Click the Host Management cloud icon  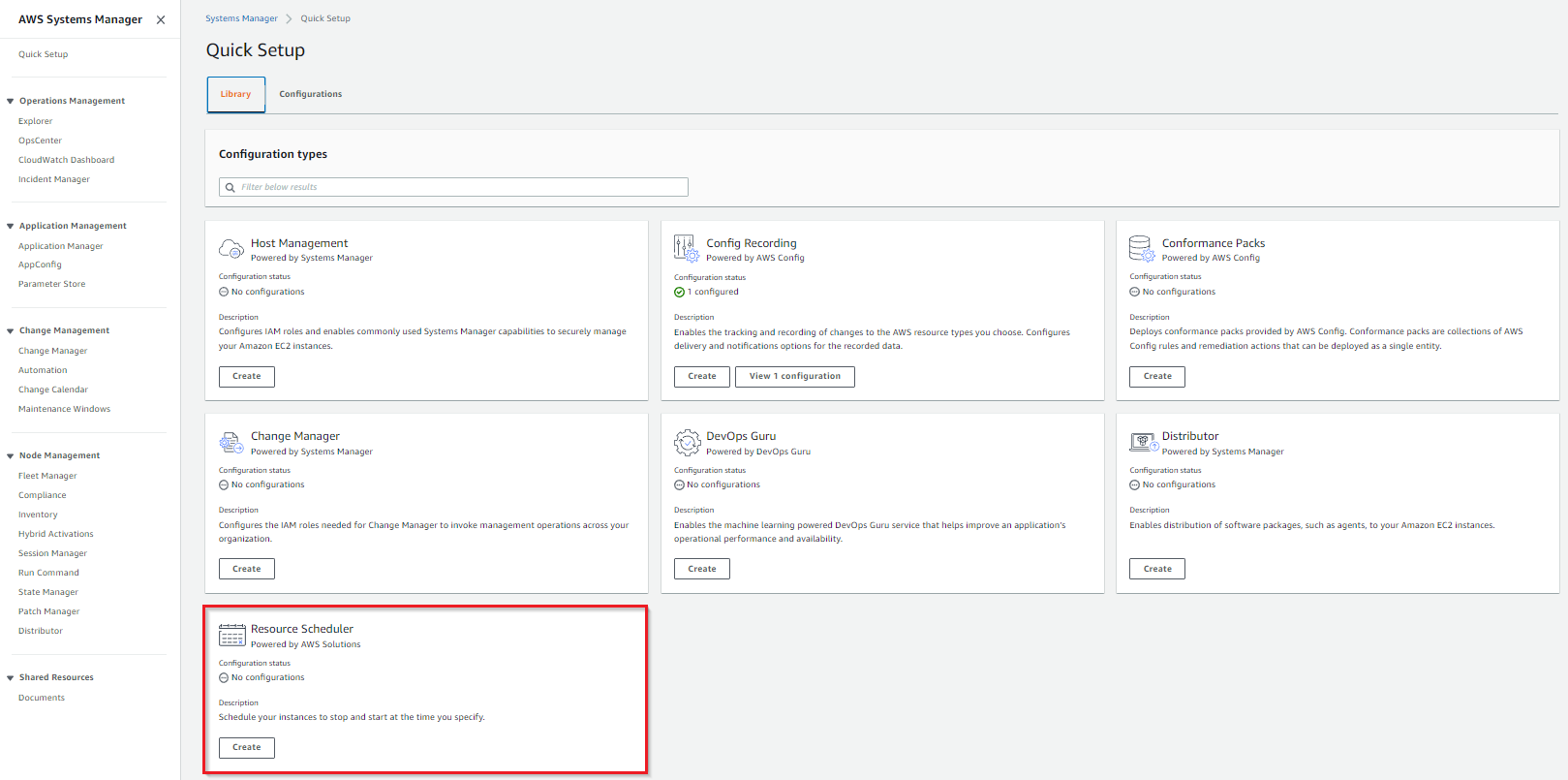tap(231, 249)
